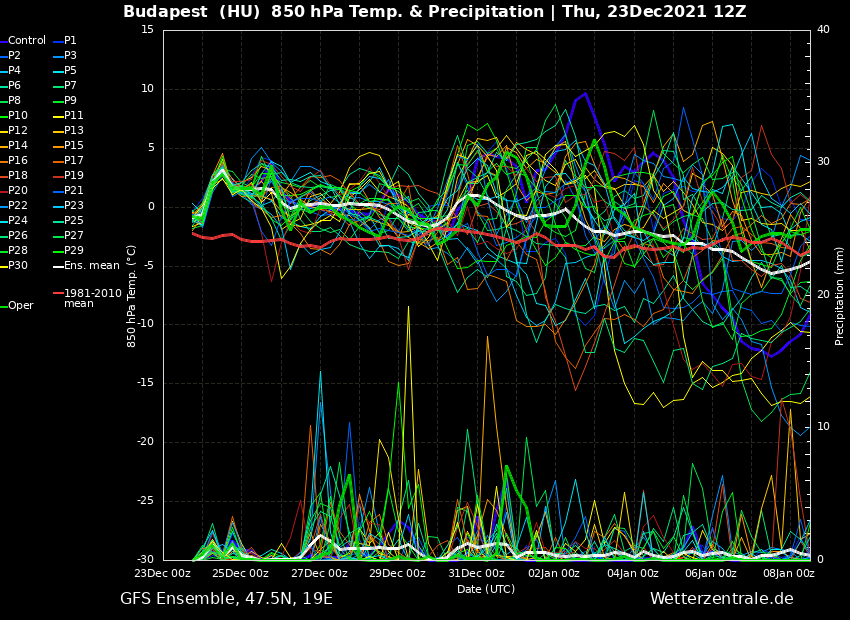Select the P1 member in legend

coord(70,41)
